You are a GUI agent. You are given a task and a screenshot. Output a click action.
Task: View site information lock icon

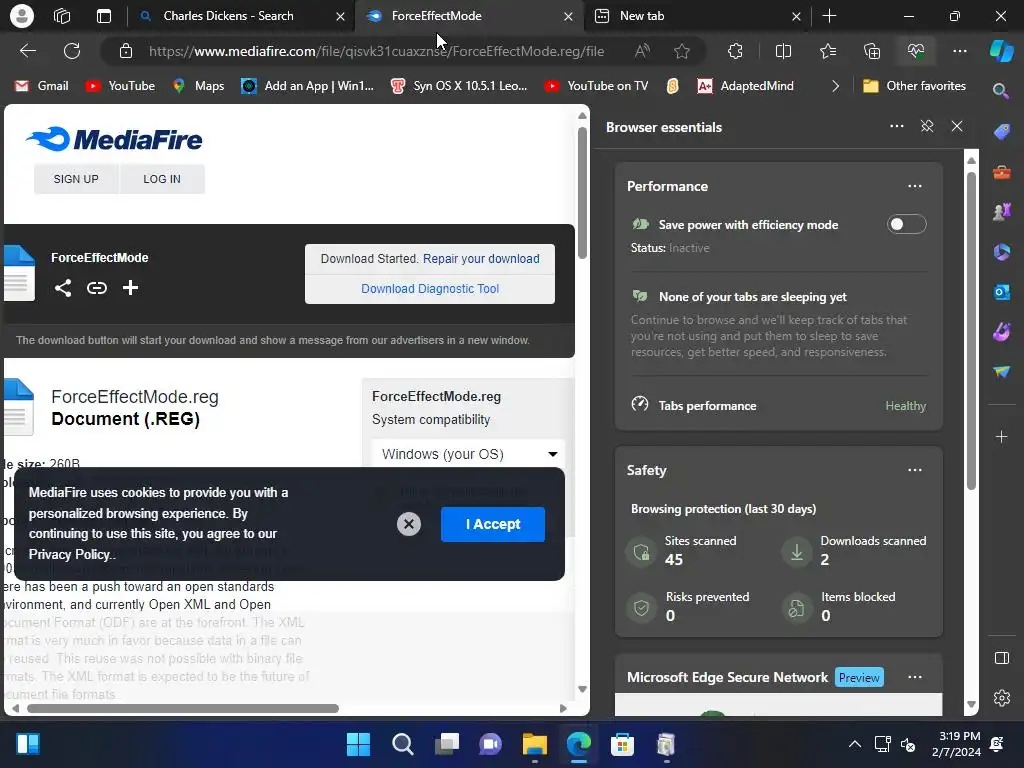click(x=126, y=51)
